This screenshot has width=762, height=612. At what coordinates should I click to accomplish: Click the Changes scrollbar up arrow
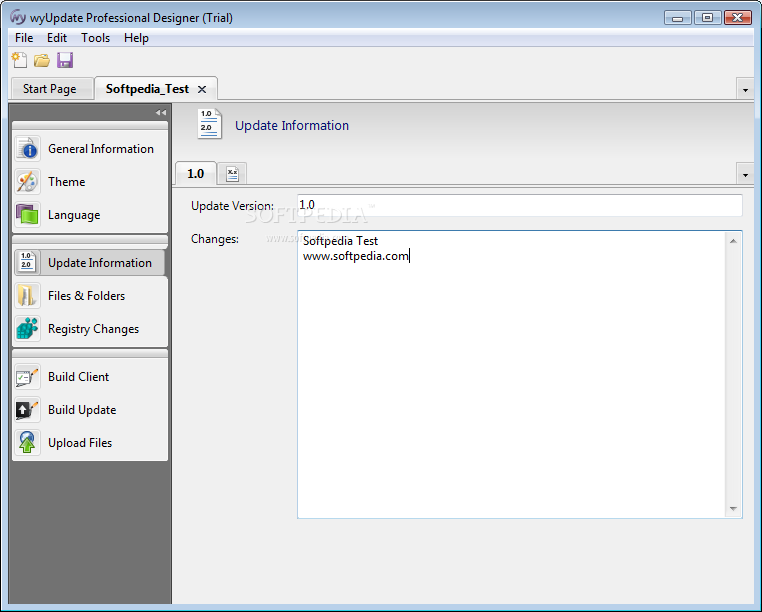[x=733, y=241]
